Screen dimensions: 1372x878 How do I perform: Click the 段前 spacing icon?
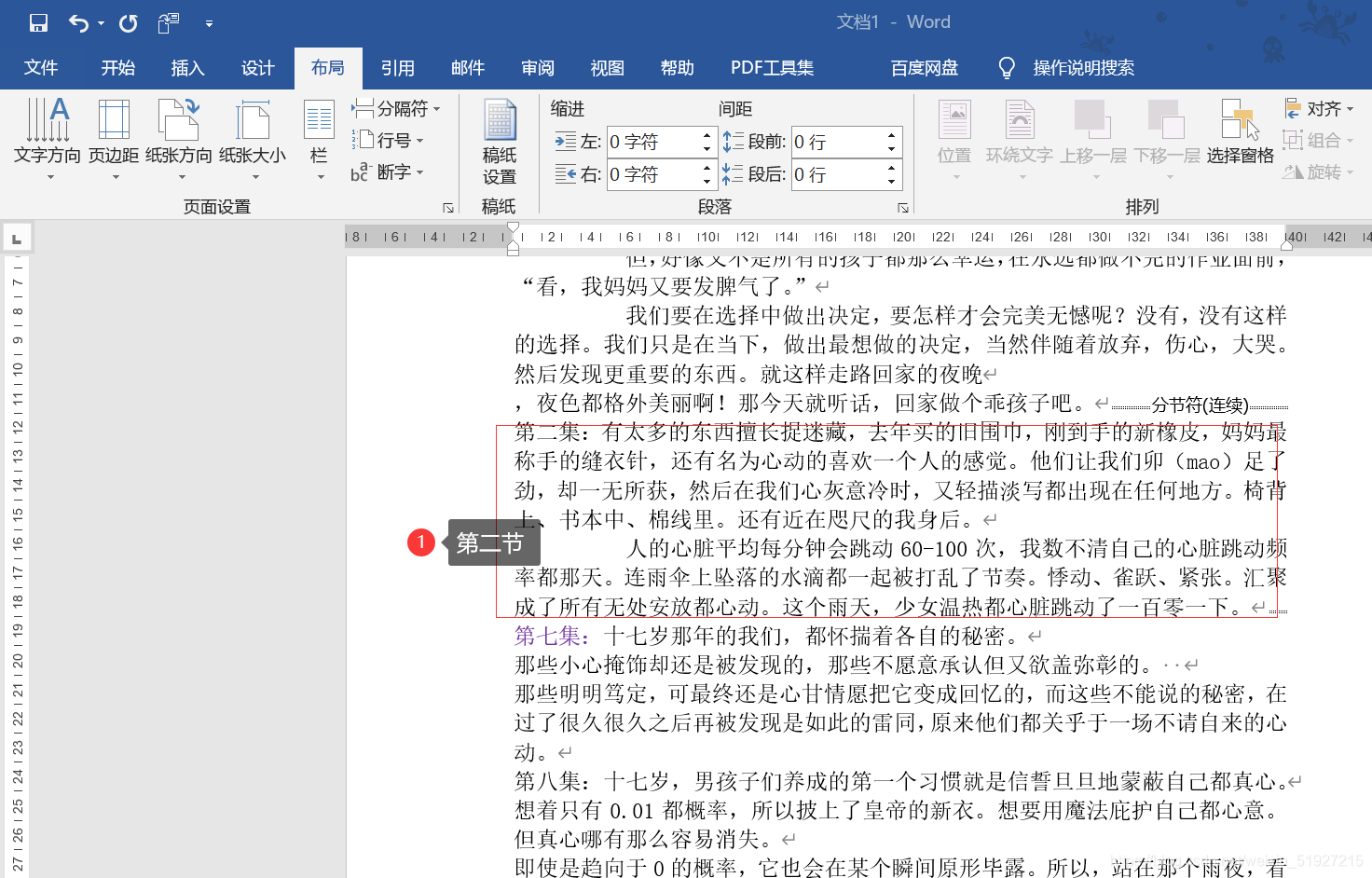pyautogui.click(x=734, y=142)
